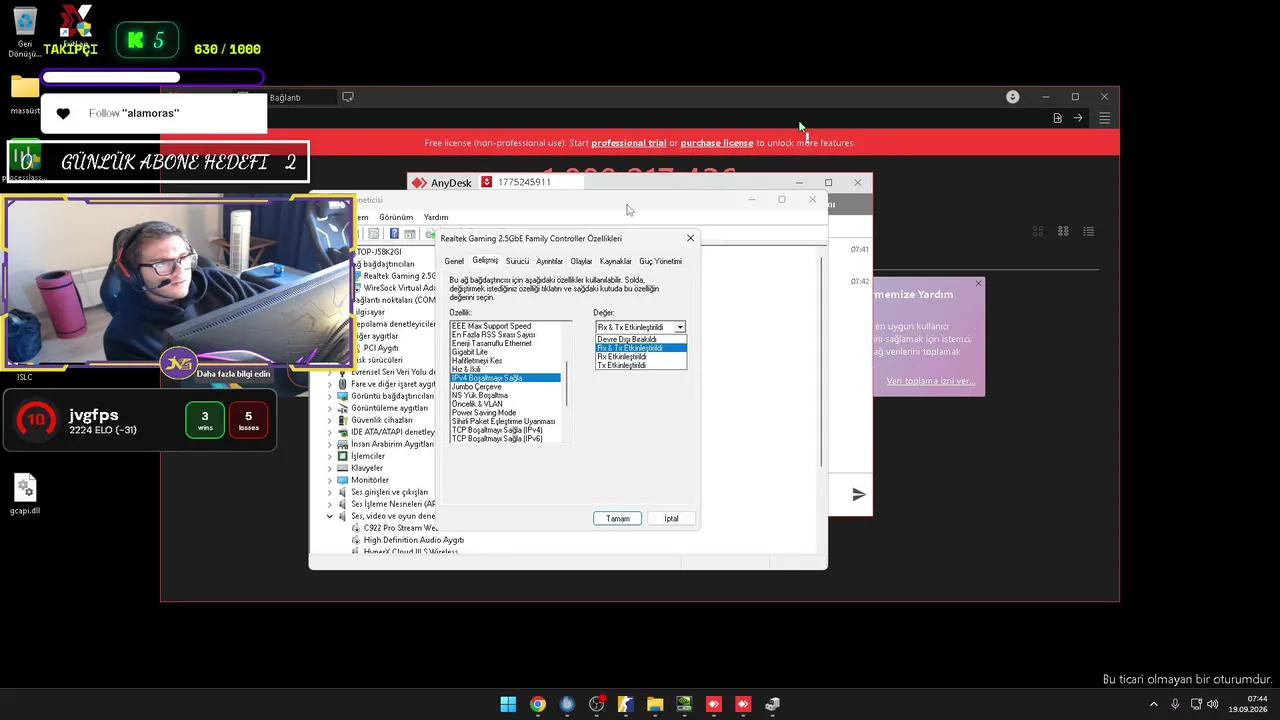1280x720 pixels.
Task: Switch AnyDesk to large tile view
Action: pos(1039,231)
